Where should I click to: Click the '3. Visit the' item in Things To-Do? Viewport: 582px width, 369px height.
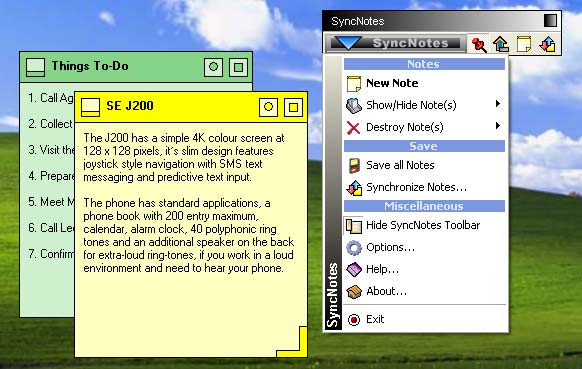51,150
